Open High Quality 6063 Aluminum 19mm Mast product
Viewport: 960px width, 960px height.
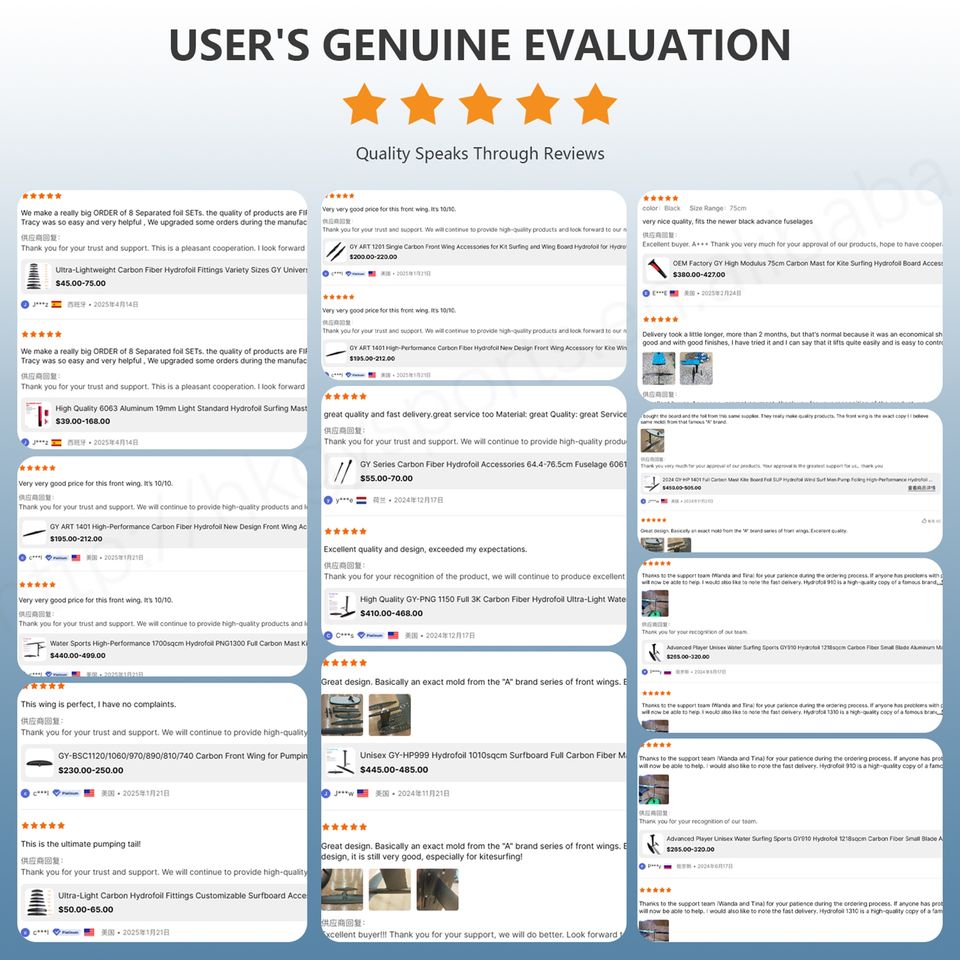[181, 408]
